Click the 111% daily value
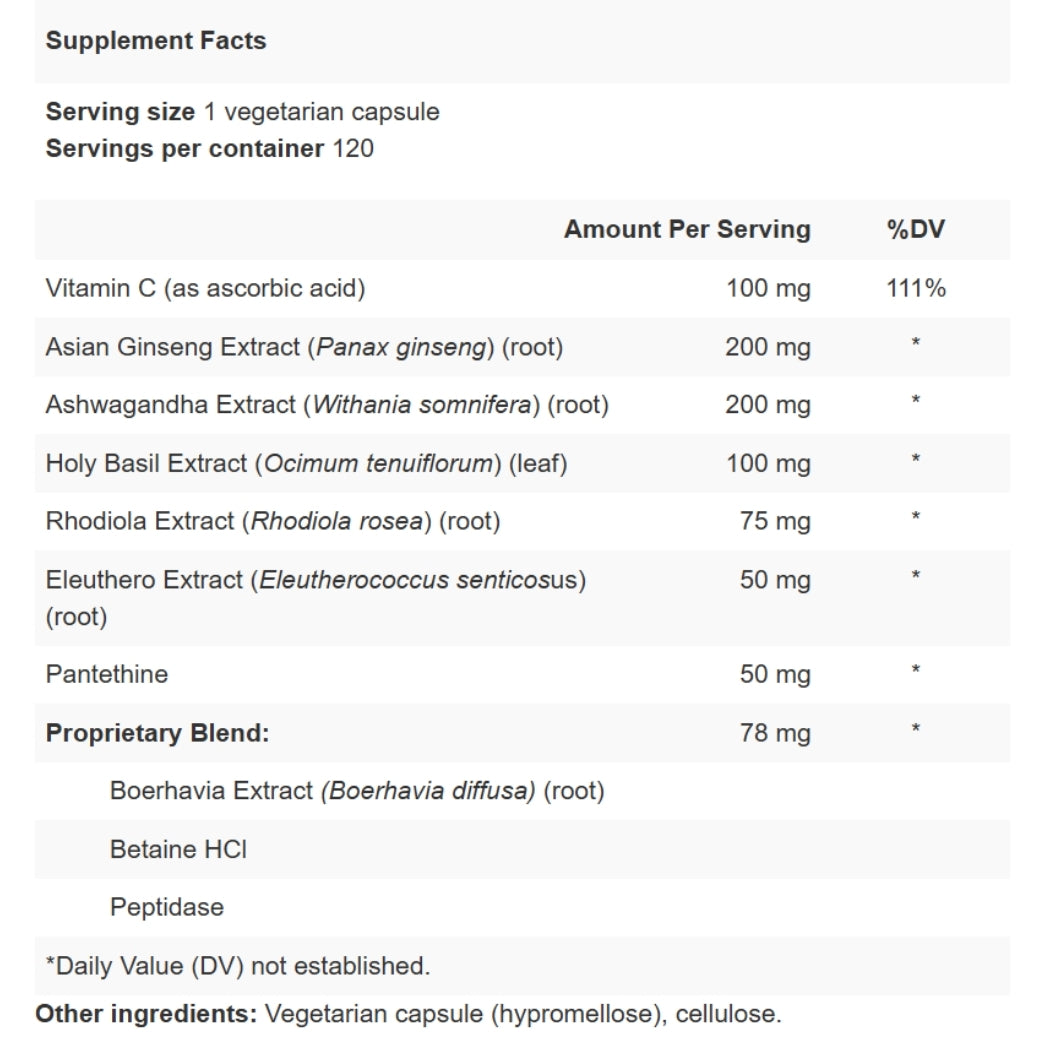Viewport: 1048px width, 1048px height. click(x=915, y=289)
